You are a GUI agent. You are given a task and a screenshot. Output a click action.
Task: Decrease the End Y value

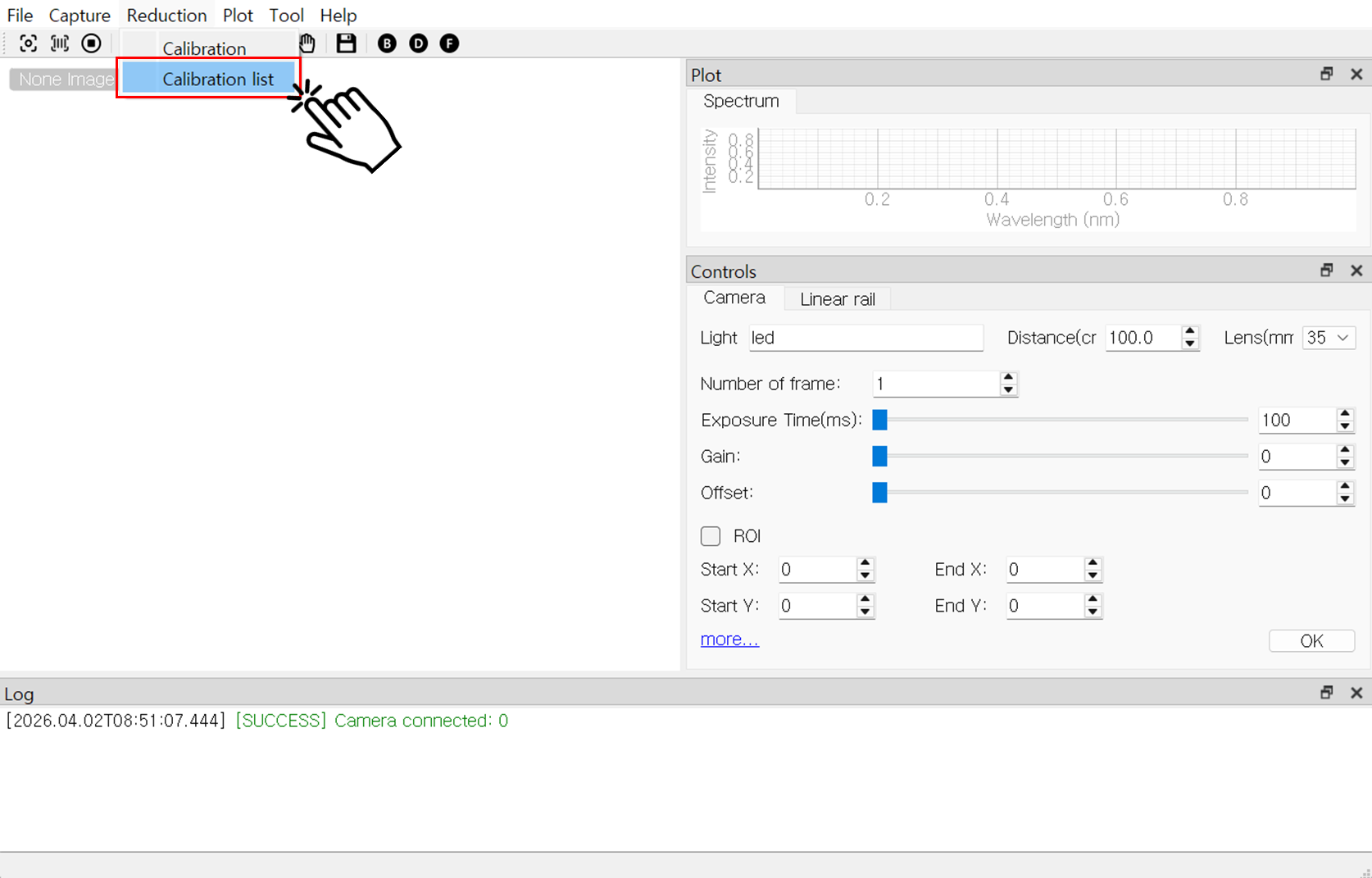(x=1093, y=612)
